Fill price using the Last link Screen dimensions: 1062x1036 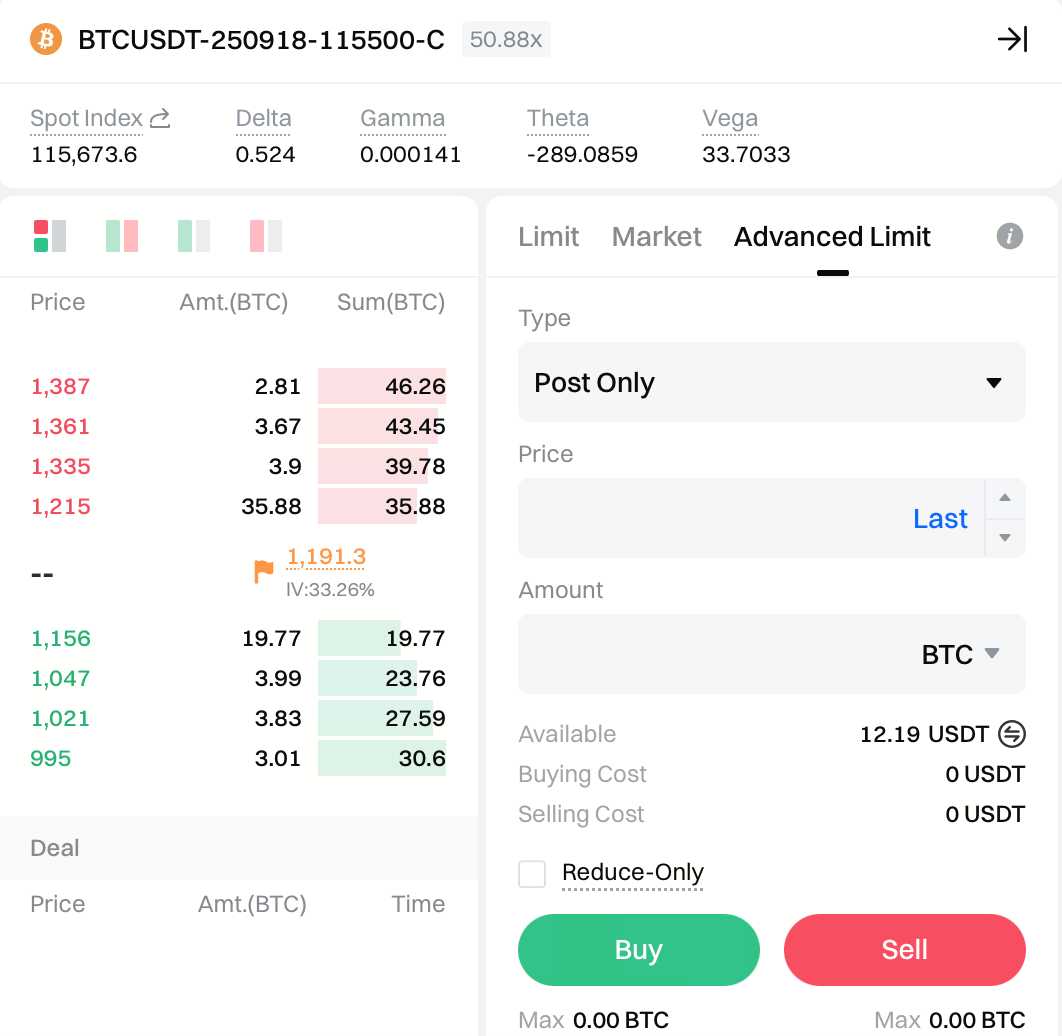pos(940,518)
